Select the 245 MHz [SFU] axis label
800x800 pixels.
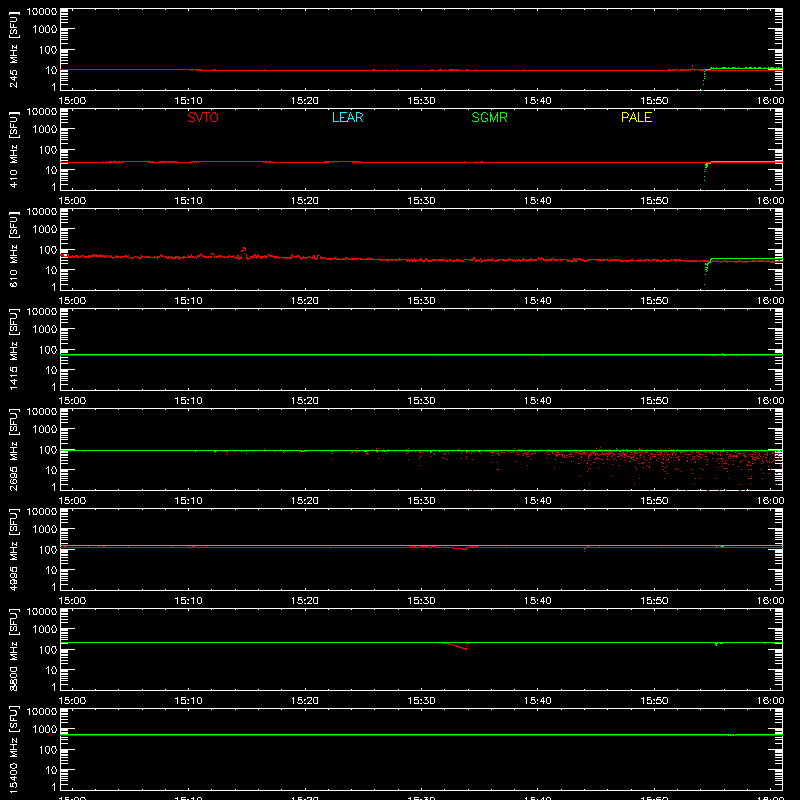[14, 49]
